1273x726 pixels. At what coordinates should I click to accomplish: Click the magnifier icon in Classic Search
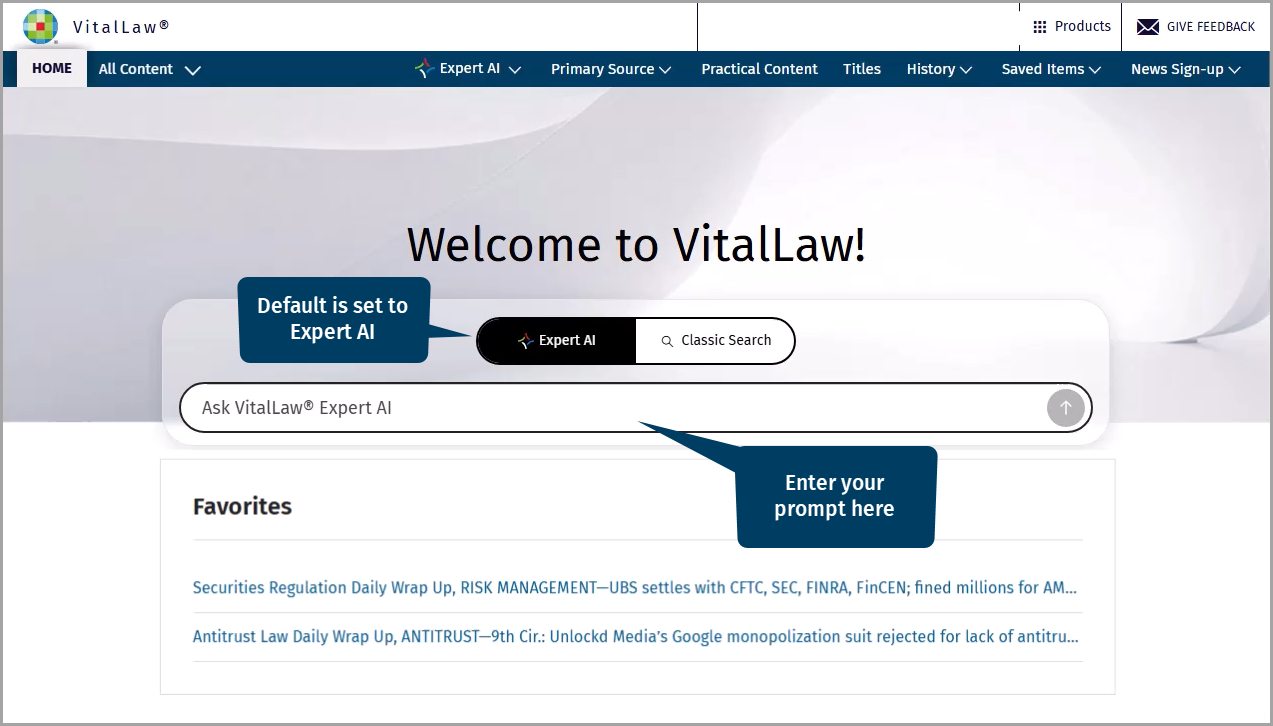(x=667, y=341)
